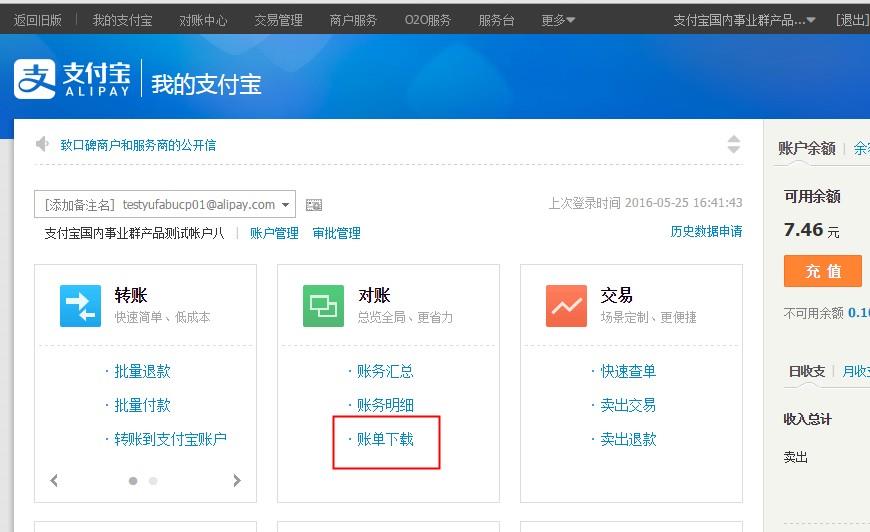Click the 不可用余额 amount

859,313
